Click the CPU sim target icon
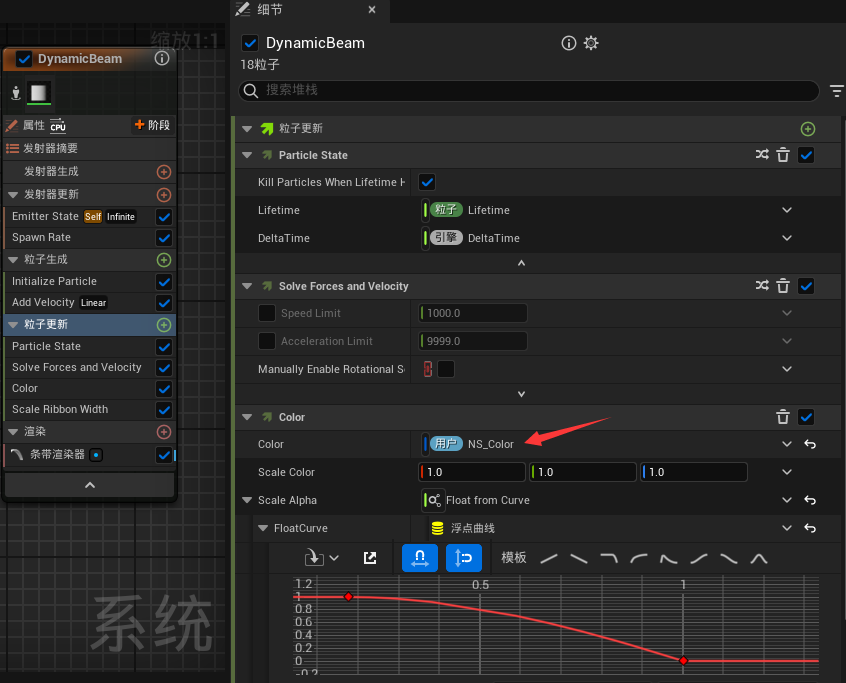Viewport: 846px width, 683px height. 58,126
